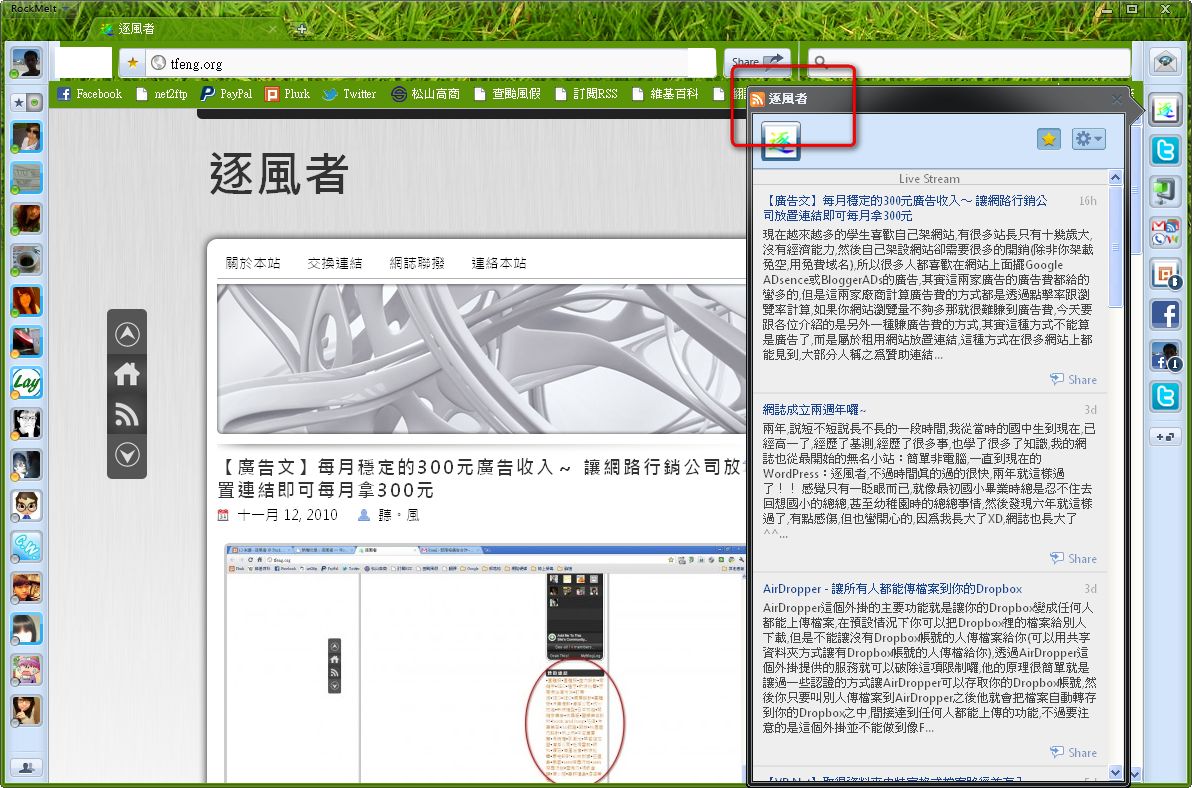Open the Twitter bookmark in bookmarks bar
1192x788 pixels.
[x=350, y=93]
